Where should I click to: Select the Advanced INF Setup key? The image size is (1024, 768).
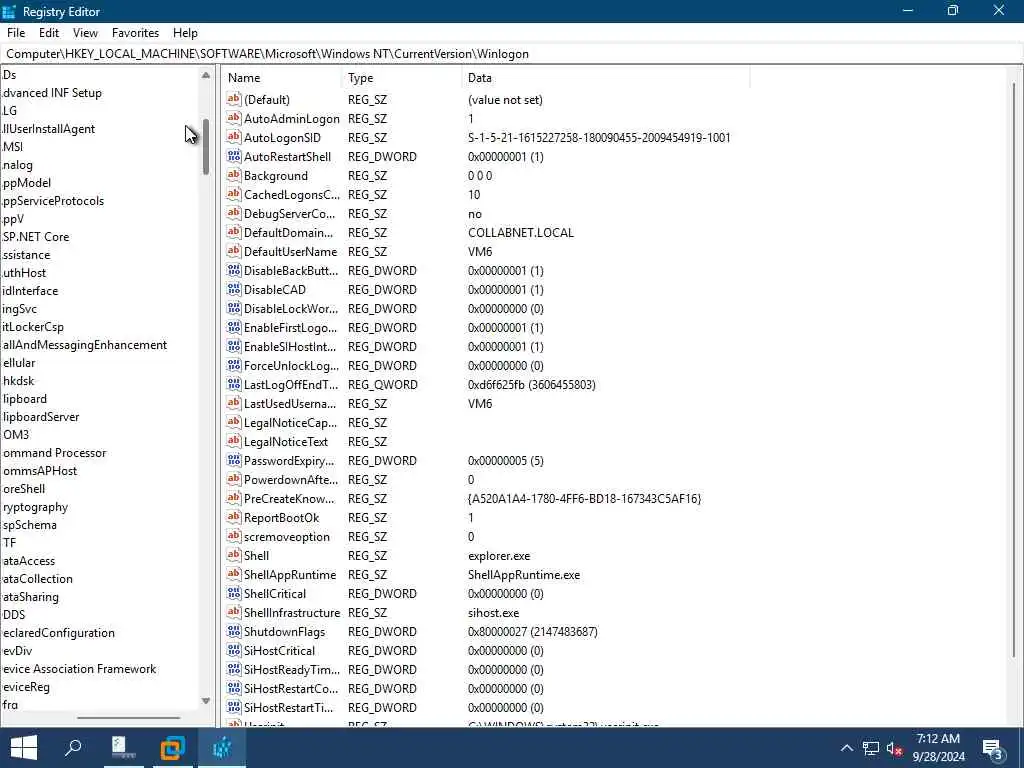(x=52, y=93)
